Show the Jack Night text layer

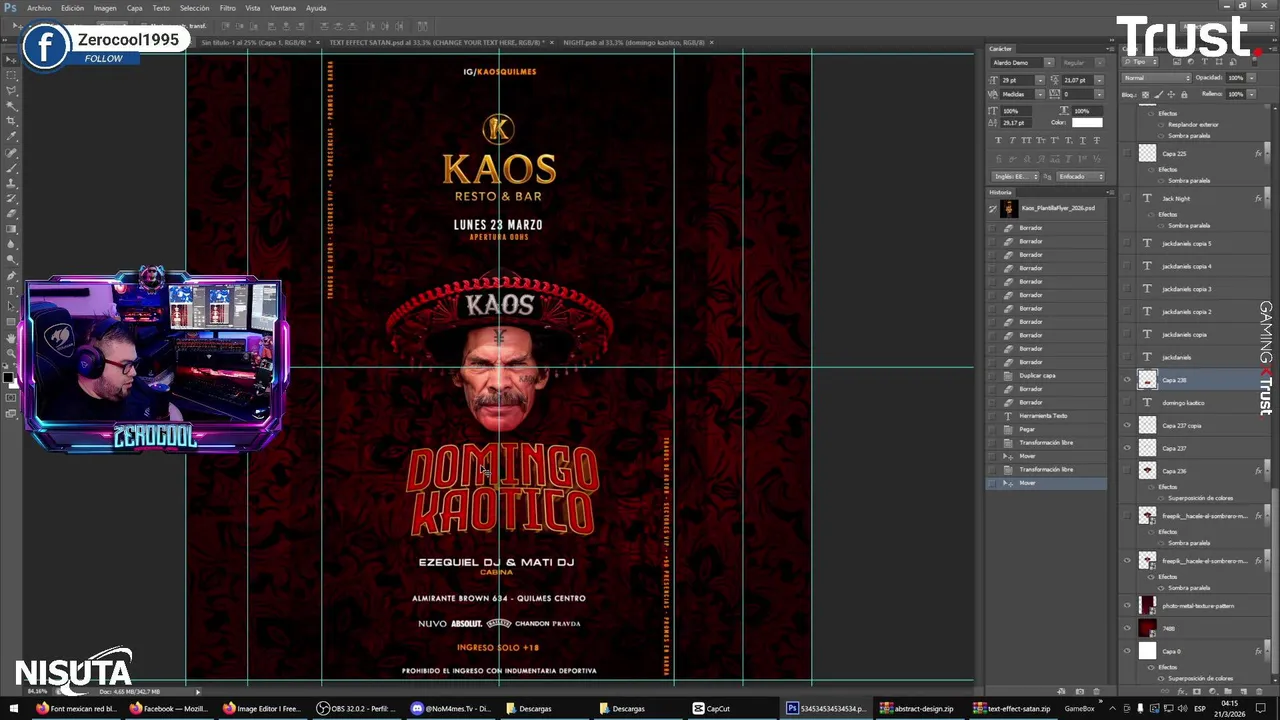pos(1128,198)
